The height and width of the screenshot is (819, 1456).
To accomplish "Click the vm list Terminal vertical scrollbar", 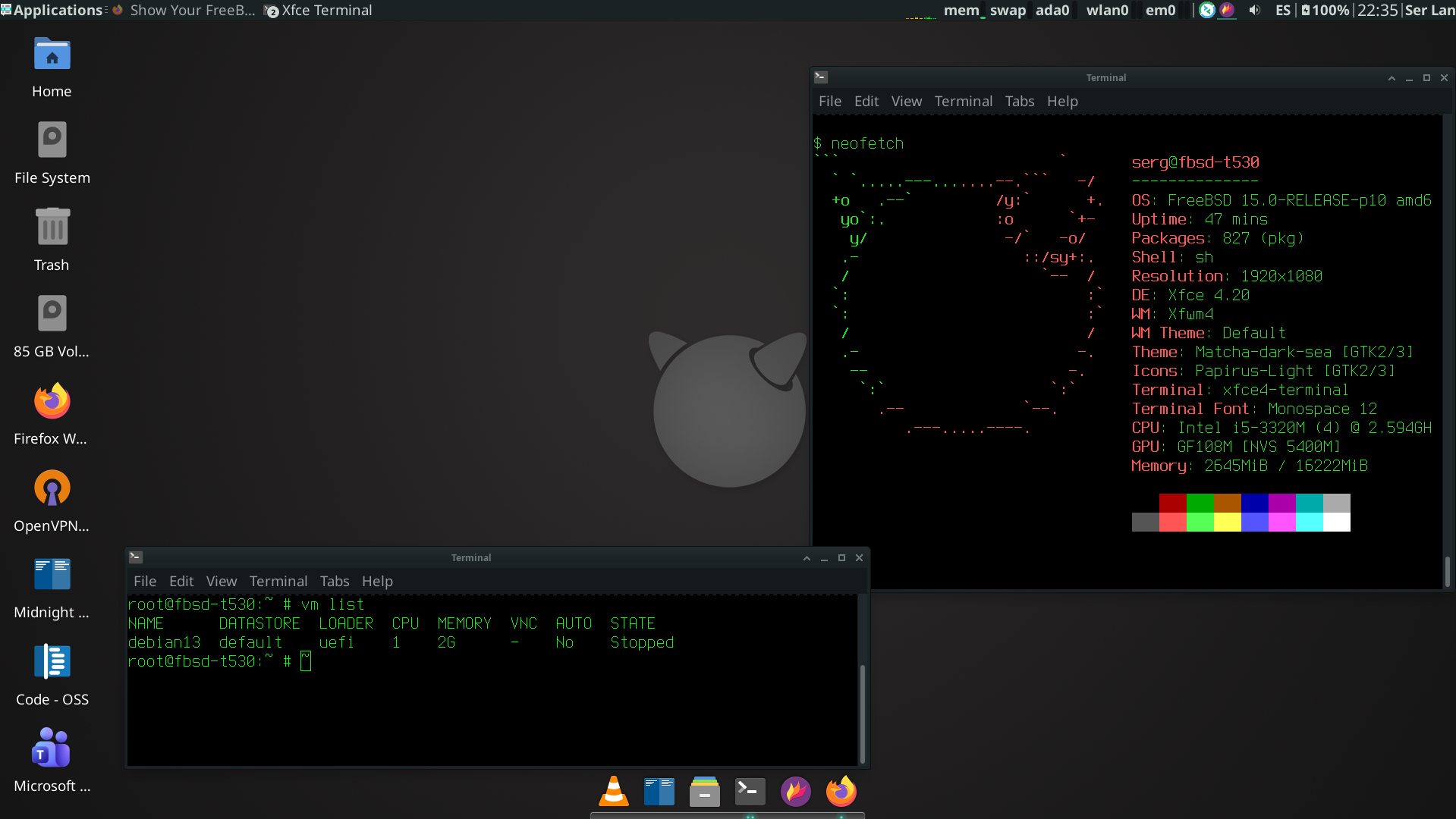I will pyautogui.click(x=862, y=713).
